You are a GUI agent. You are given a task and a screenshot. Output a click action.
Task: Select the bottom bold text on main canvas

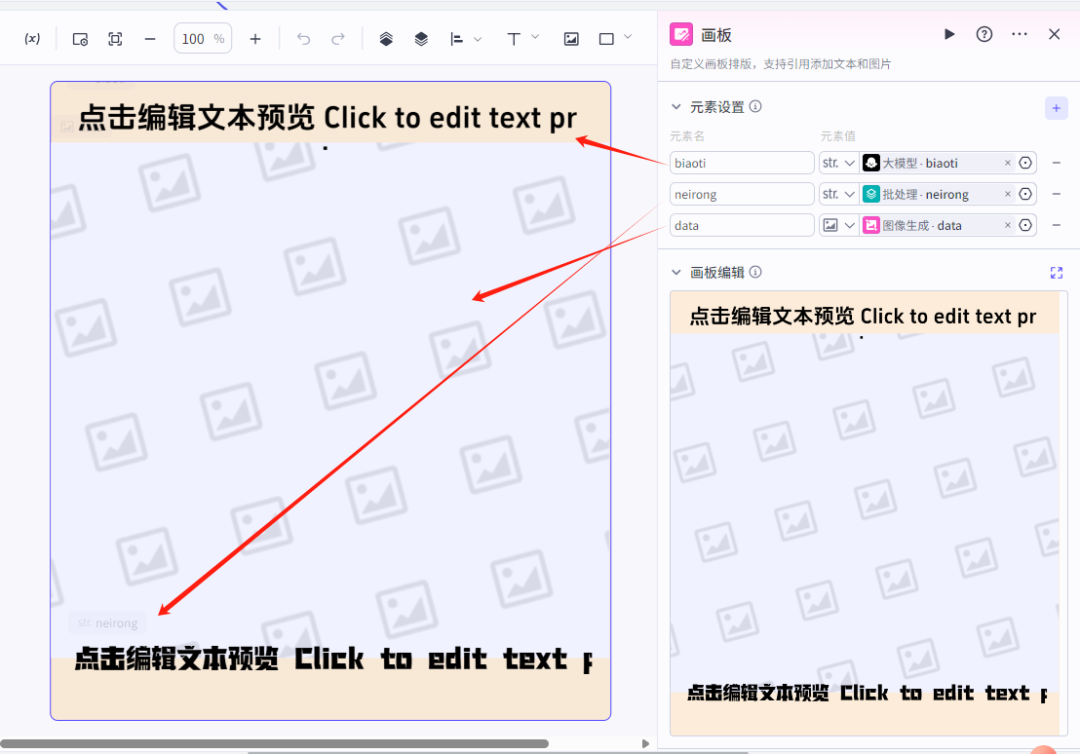click(x=333, y=659)
